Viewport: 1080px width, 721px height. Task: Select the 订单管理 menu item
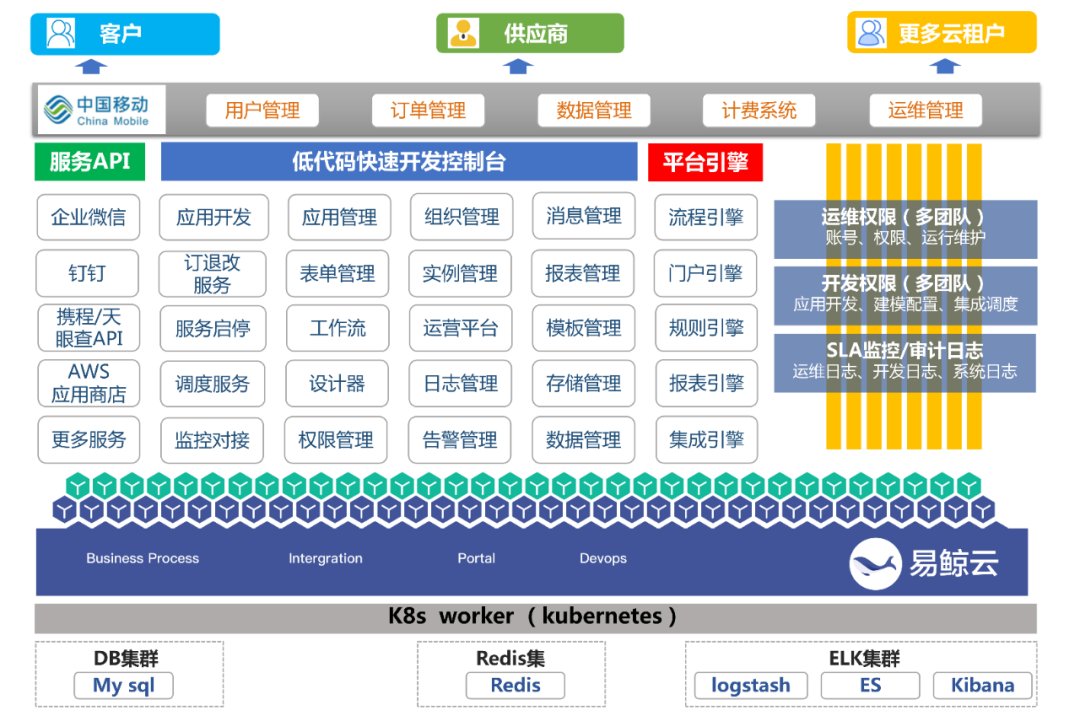pos(428,110)
